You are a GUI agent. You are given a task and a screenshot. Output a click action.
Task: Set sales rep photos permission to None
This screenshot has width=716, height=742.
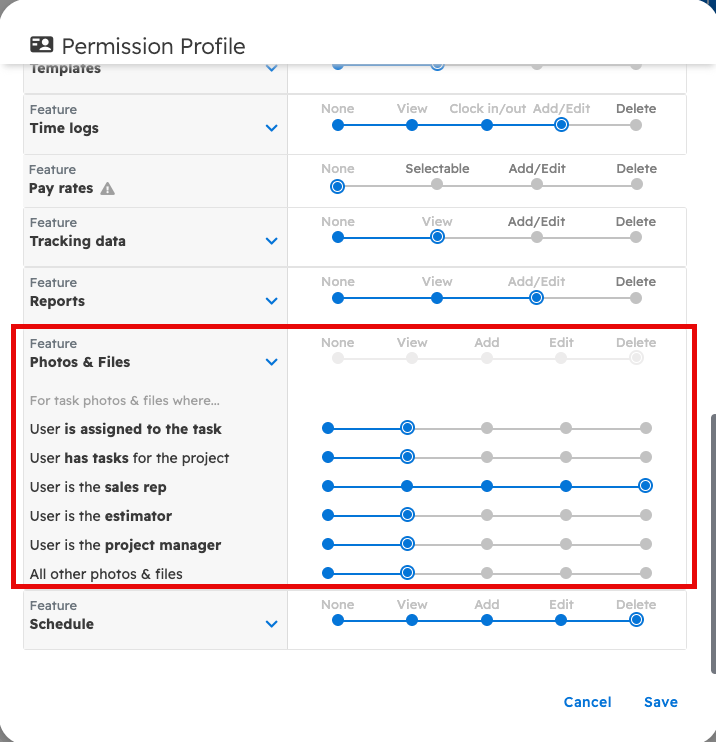[x=328, y=486]
